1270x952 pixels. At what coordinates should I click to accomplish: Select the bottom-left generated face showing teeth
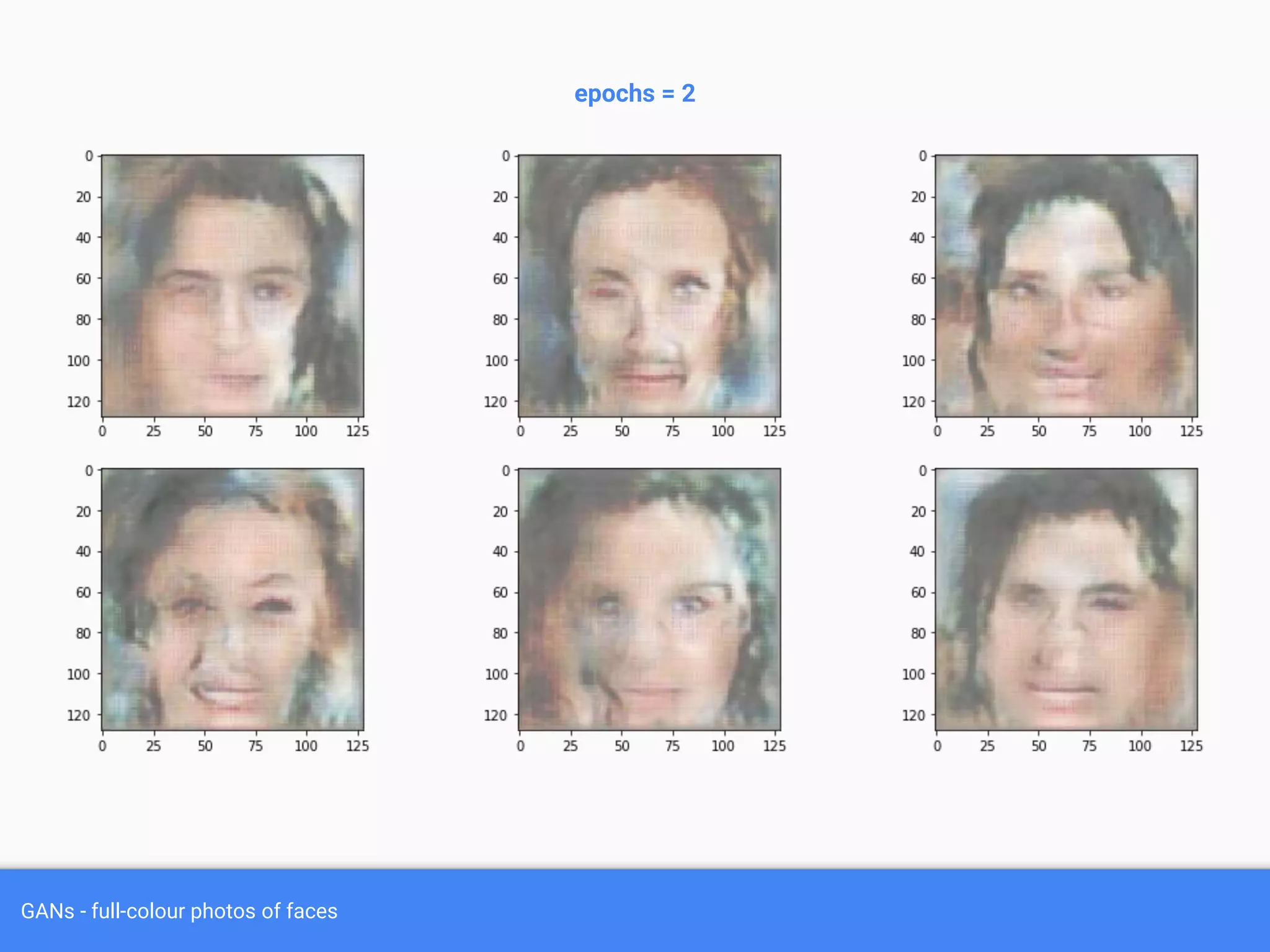233,599
